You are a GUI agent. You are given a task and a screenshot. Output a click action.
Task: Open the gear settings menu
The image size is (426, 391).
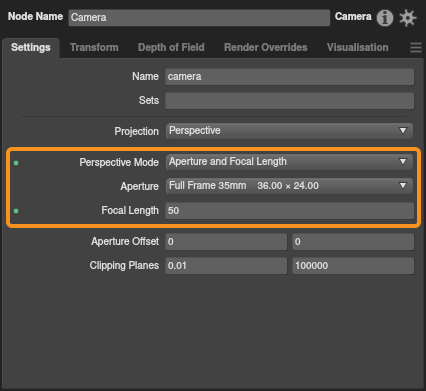(x=408, y=18)
